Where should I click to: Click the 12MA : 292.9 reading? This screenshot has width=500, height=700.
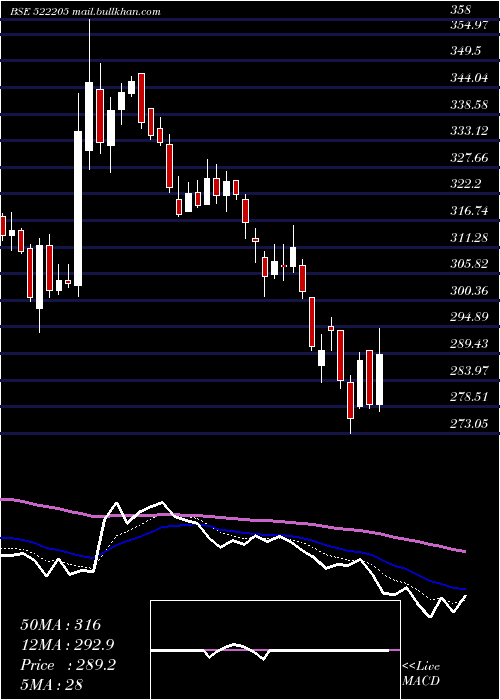[x=67, y=645]
